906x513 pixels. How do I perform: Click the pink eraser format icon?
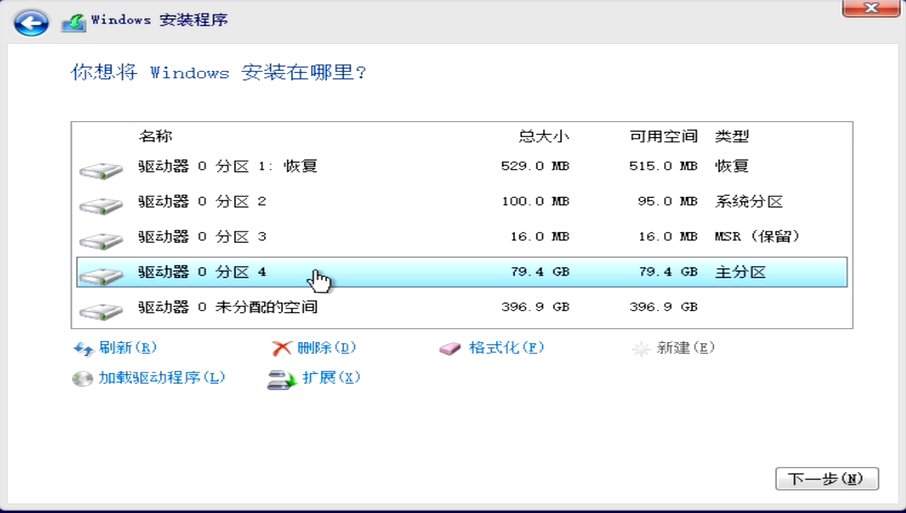click(450, 348)
